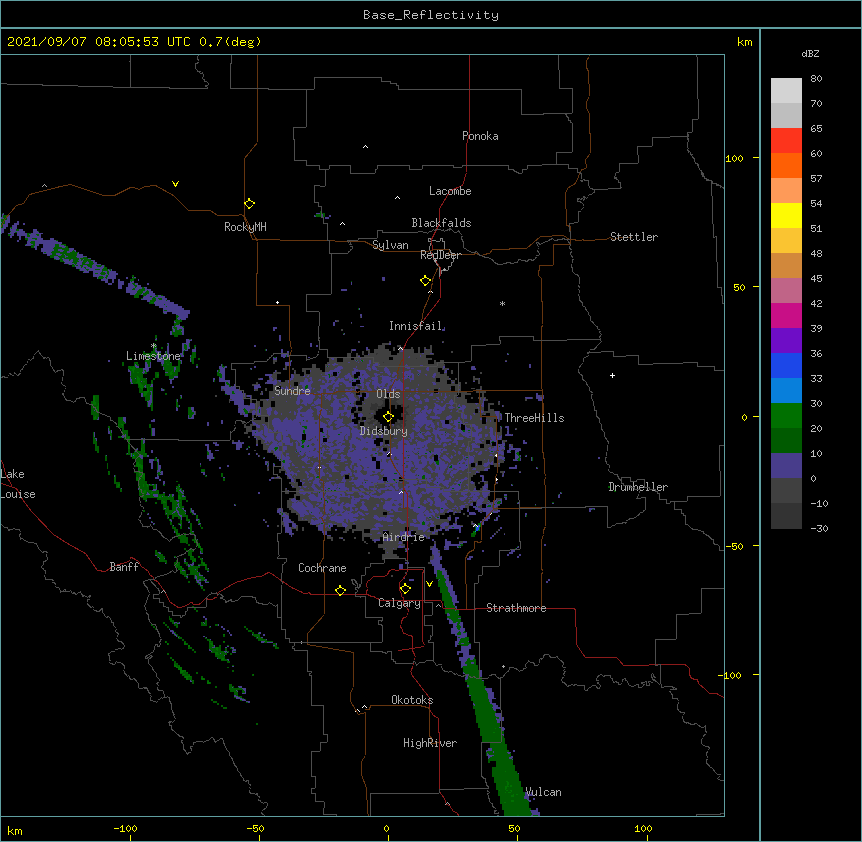Click the yellow diamond marker below Cochrane
The width and height of the screenshot is (862, 842).
click(x=340, y=590)
